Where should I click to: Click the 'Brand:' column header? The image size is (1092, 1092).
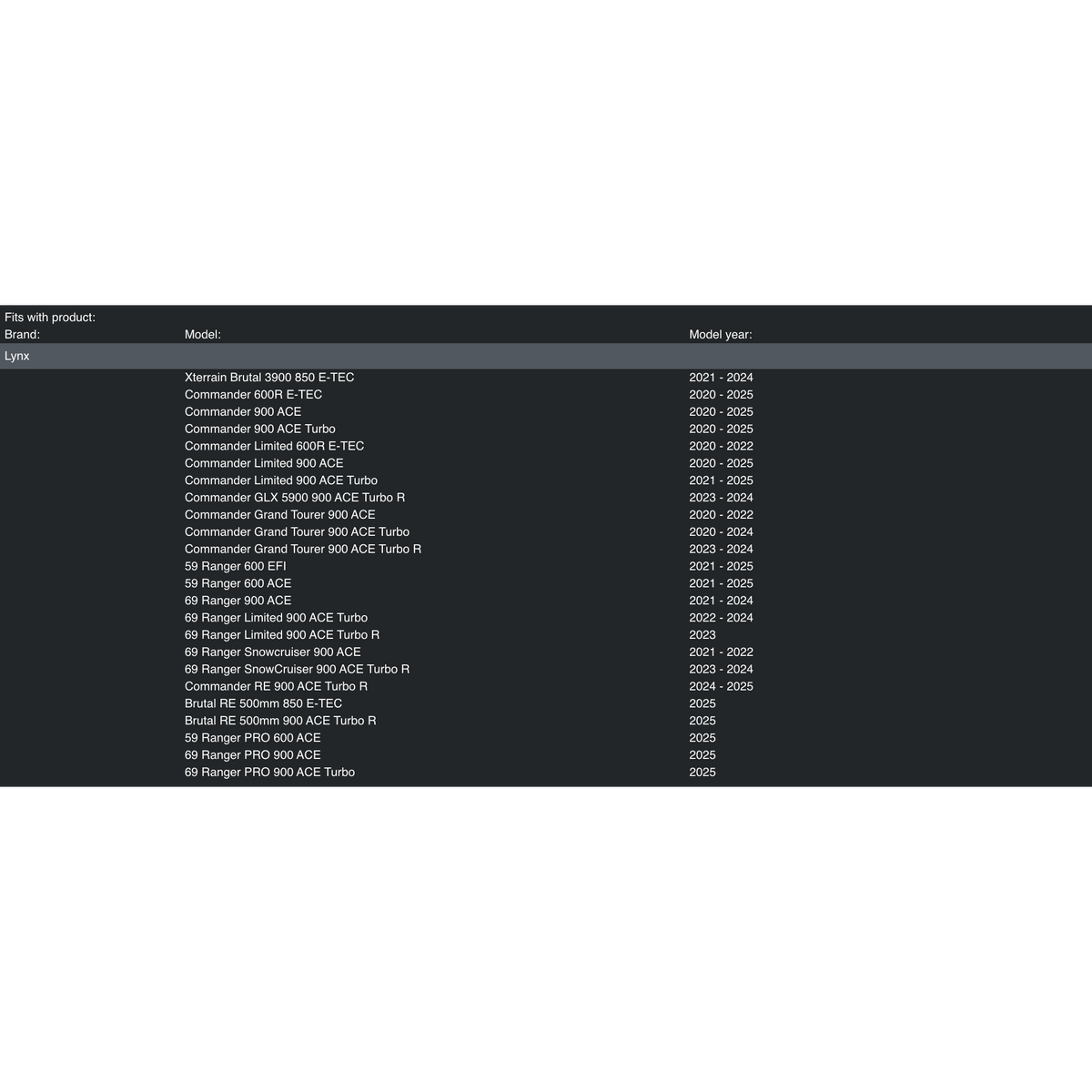pyautogui.click(x=22, y=335)
